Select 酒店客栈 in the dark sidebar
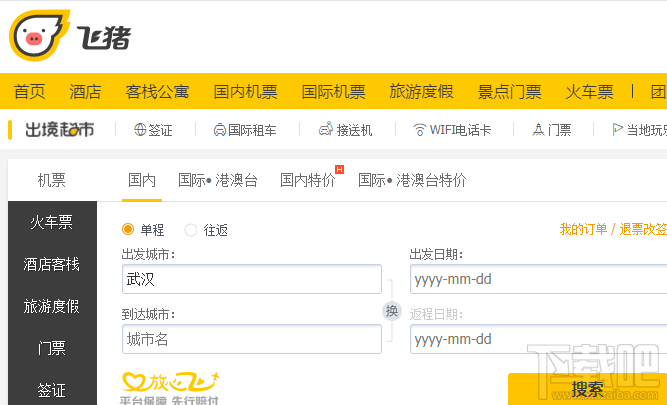Image resolution: width=667 pixels, height=405 pixels. pyautogui.click(x=51, y=264)
